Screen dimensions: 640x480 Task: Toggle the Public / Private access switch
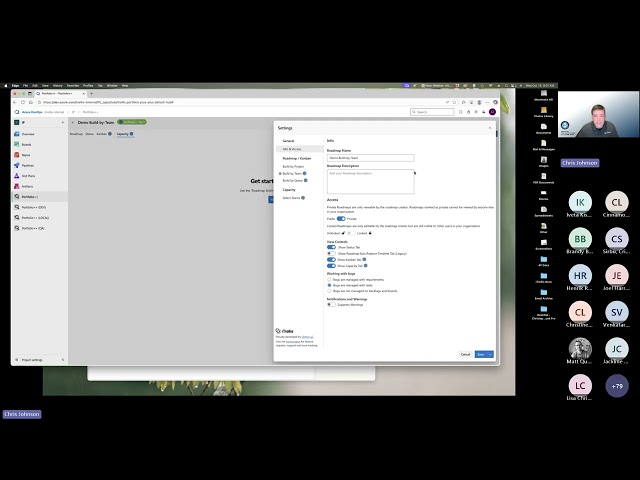(341, 219)
